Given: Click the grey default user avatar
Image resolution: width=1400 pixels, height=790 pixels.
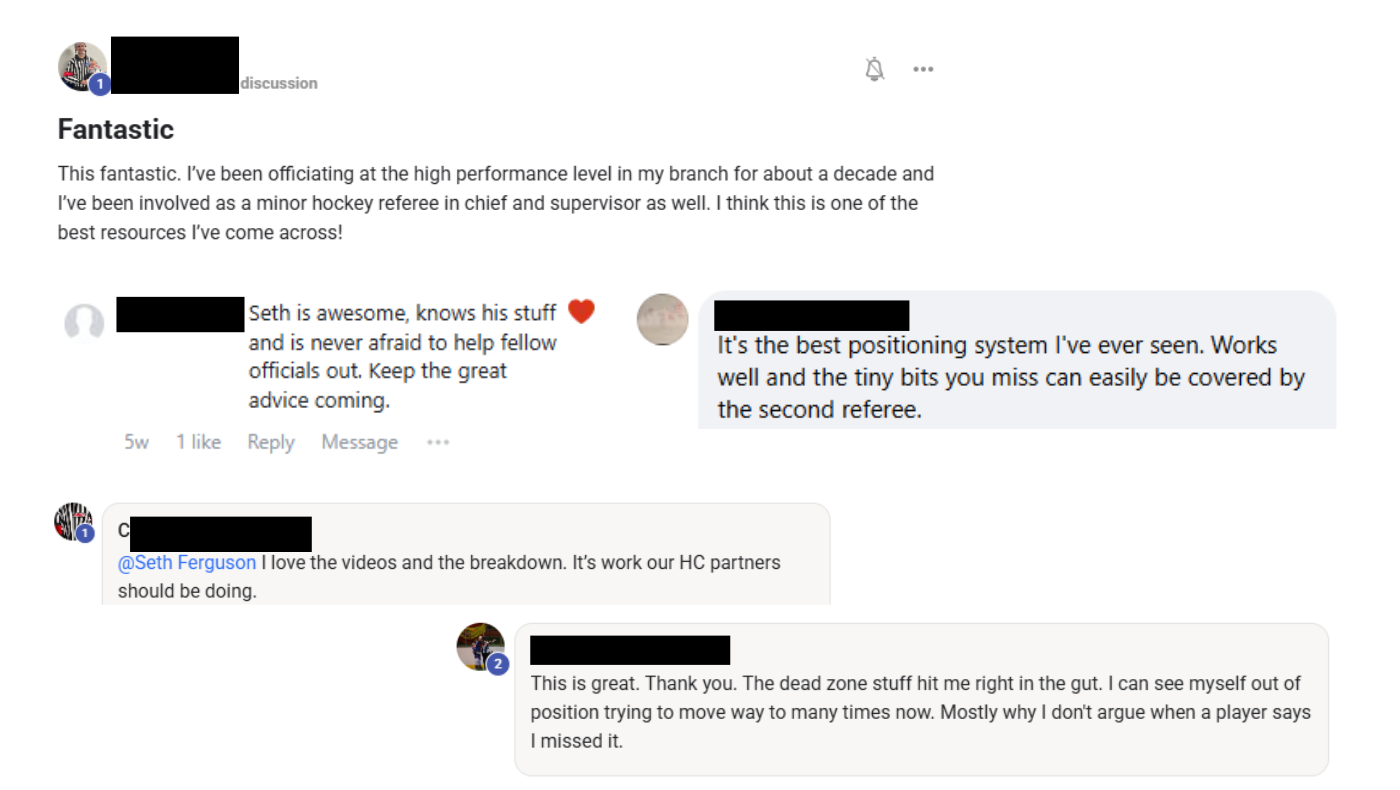Looking at the screenshot, I should (84, 324).
